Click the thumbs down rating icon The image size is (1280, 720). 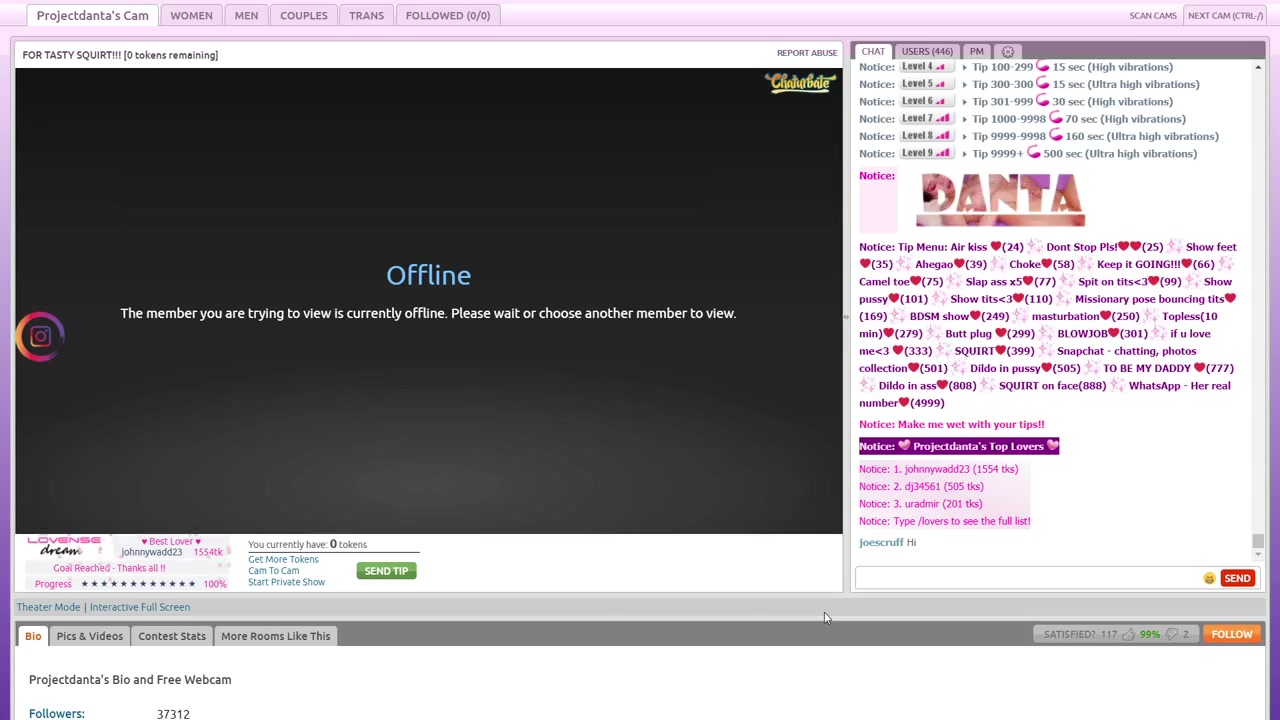pyautogui.click(x=1172, y=634)
